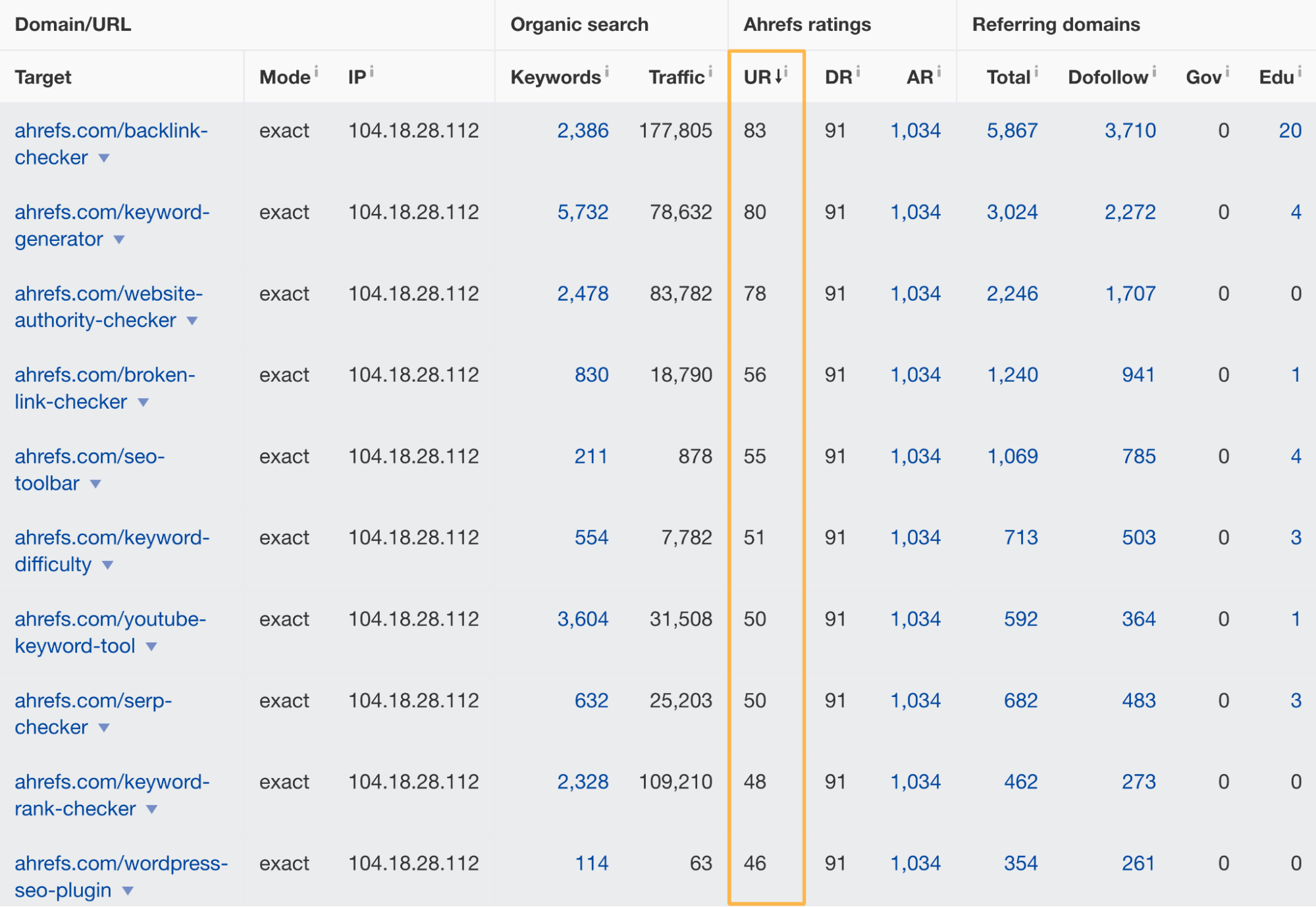Show info tooltip for DR column
The height and width of the screenshot is (907, 1316).
858,70
